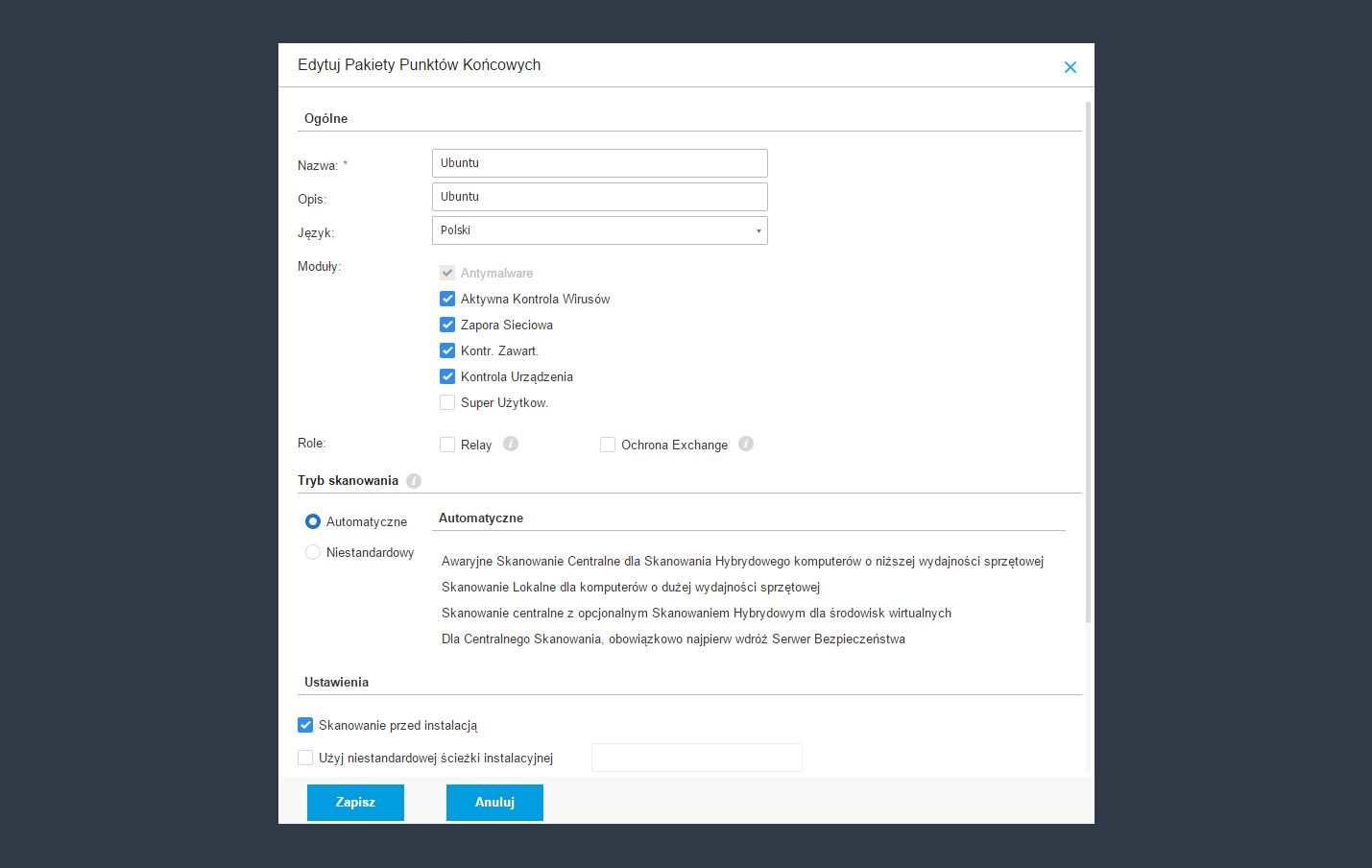
Task: Click the Zapisz button
Action: (355, 802)
